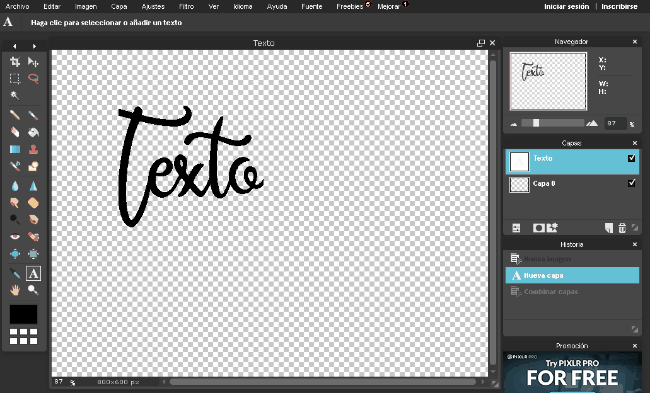The image size is (650, 393).
Task: Select the Color Picker eyedropper tool
Action: (x=15, y=273)
